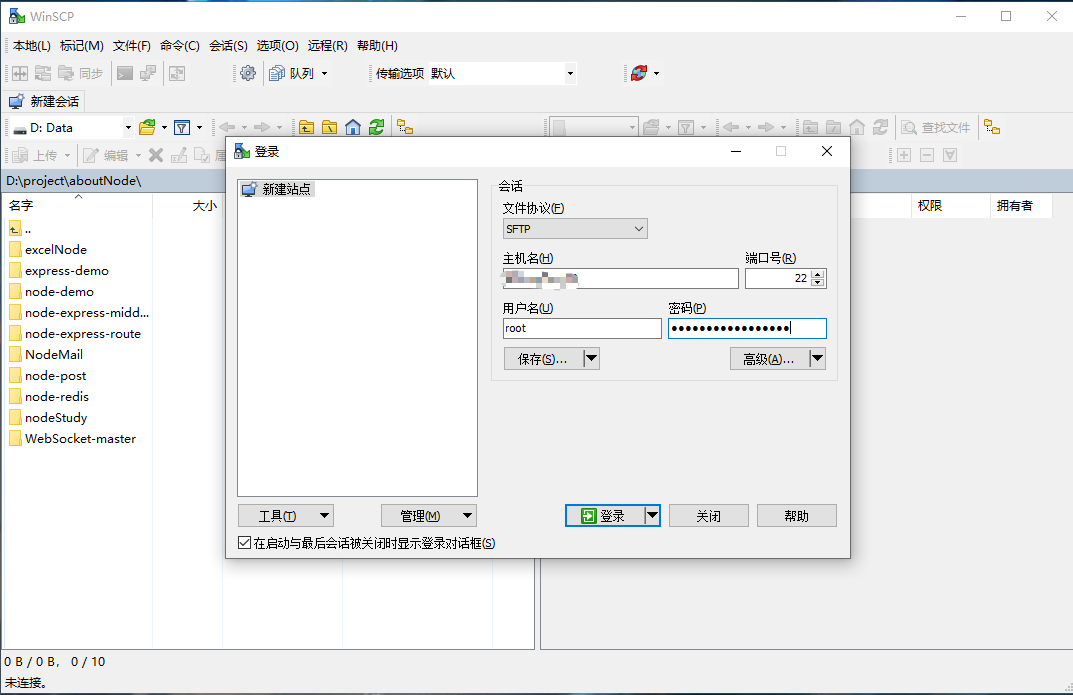The height and width of the screenshot is (695, 1073).
Task: Click the remote directory tree icon
Action: point(992,127)
